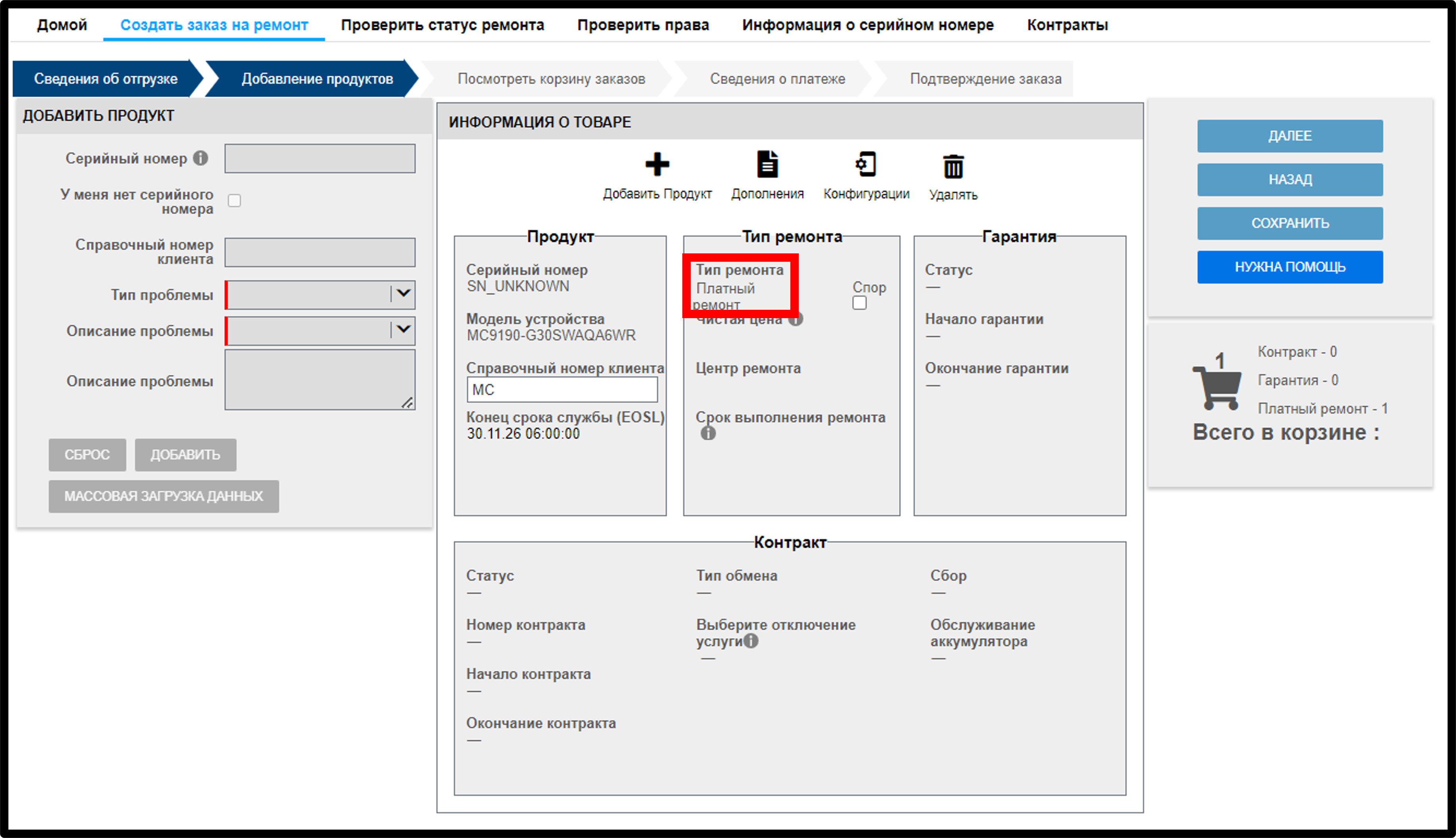Click the Гарантия - 0 cart entry
Image resolution: width=1456 pixels, height=838 pixels.
[1298, 380]
